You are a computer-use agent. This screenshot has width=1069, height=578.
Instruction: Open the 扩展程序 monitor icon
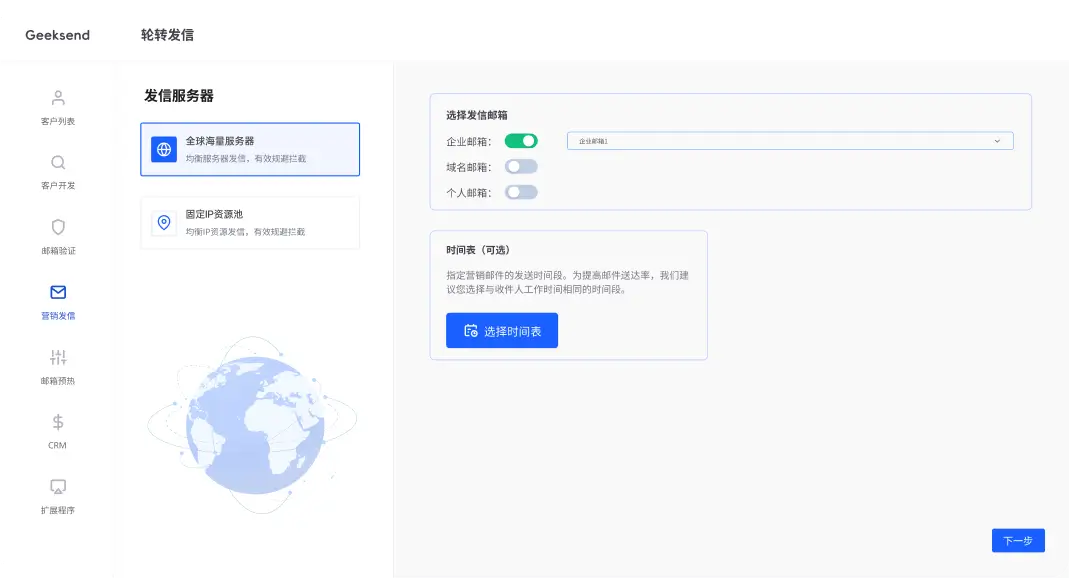(x=58, y=487)
